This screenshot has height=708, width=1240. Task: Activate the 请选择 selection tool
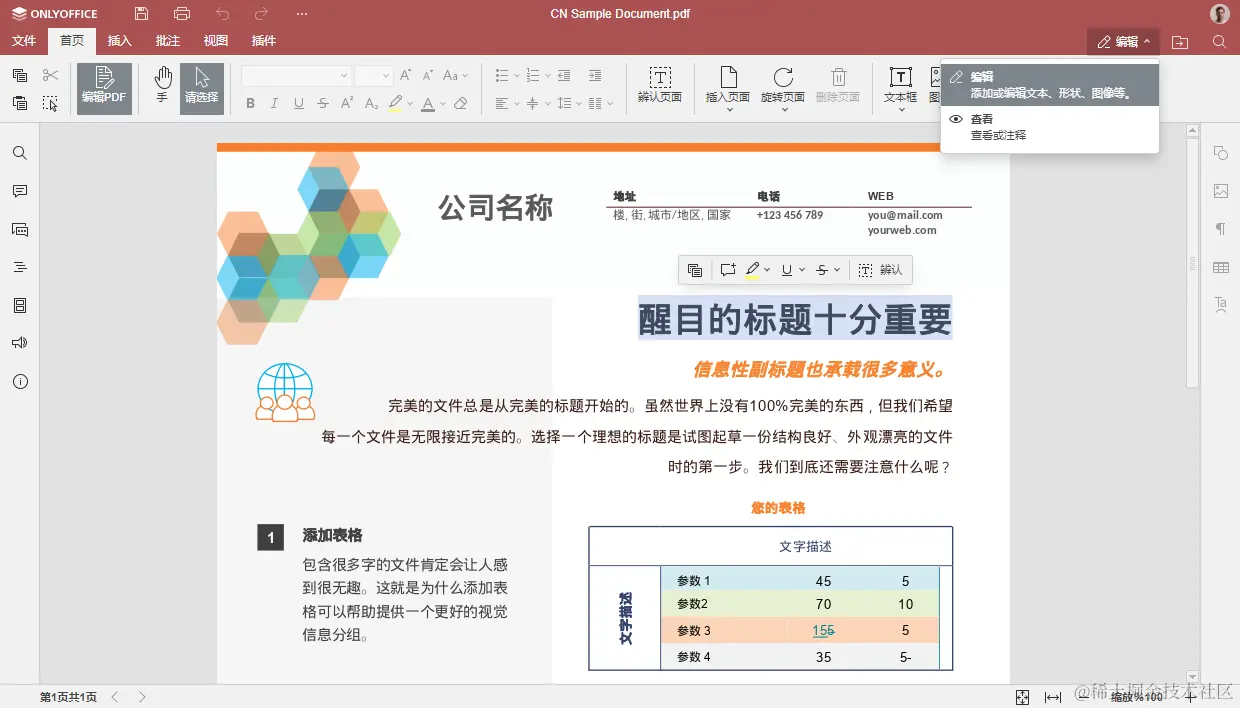[201, 87]
